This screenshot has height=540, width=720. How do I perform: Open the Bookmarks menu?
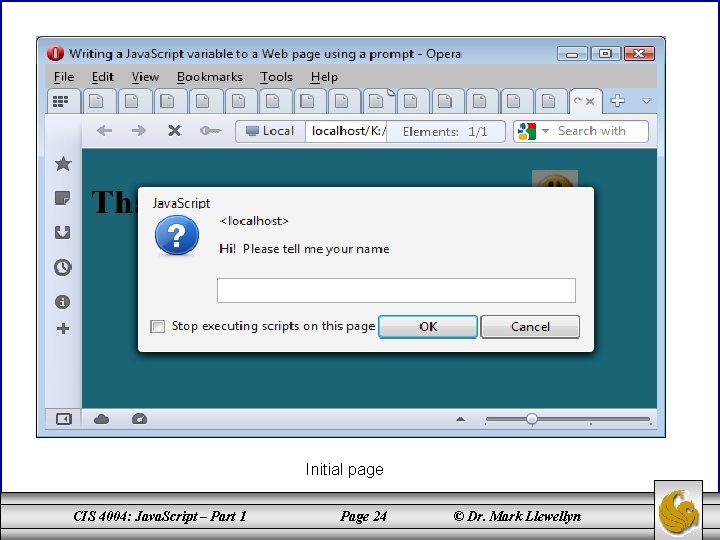(x=210, y=77)
